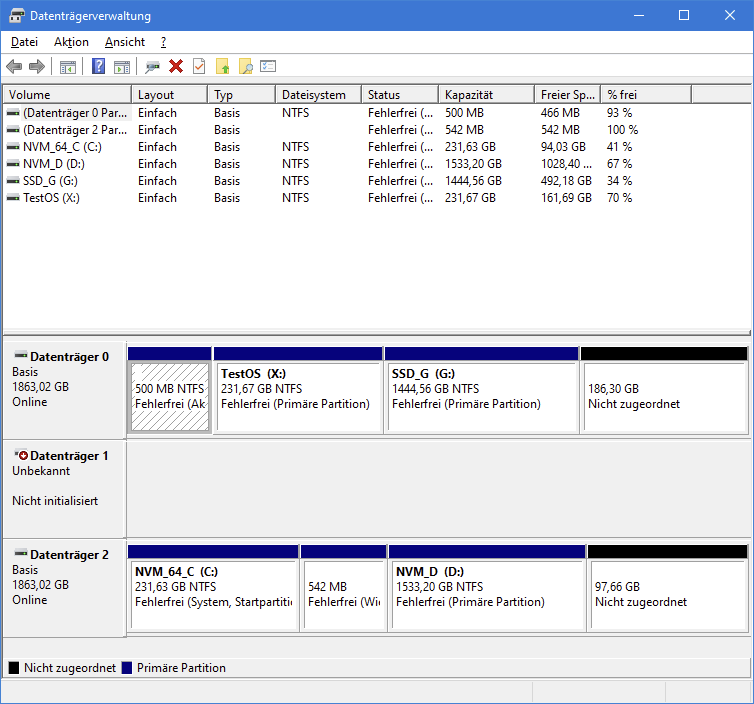754x704 pixels.
Task: Click the drive icon beside TestOS (X:) row
Action: (x=13, y=198)
